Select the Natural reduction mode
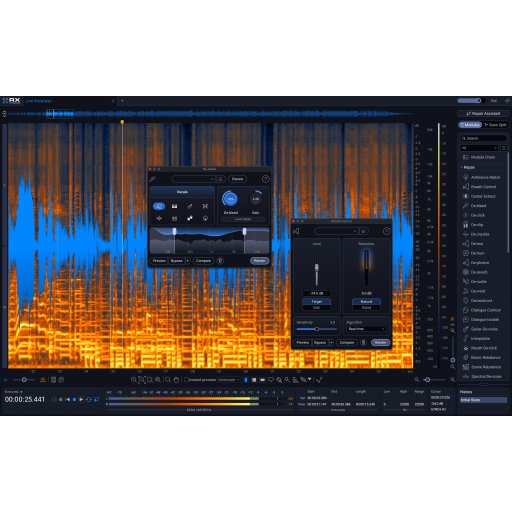 [x=366, y=301]
